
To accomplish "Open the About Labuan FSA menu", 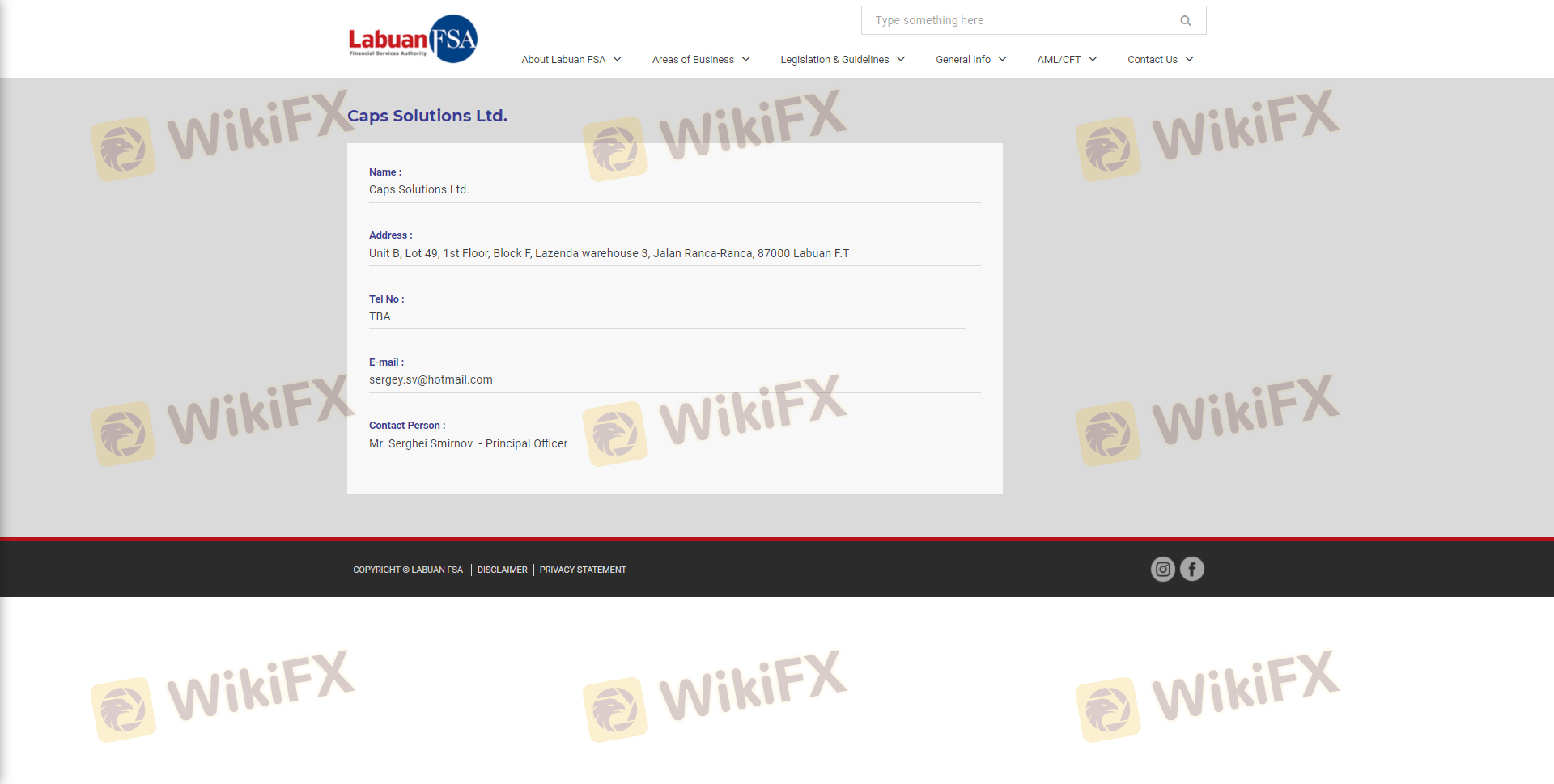I will click(563, 60).
